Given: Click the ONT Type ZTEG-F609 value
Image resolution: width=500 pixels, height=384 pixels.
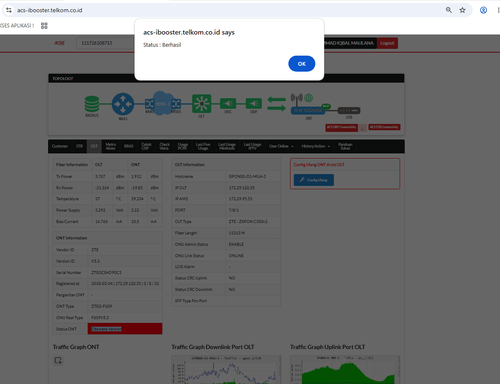Looking at the screenshot, I should click(102, 306).
